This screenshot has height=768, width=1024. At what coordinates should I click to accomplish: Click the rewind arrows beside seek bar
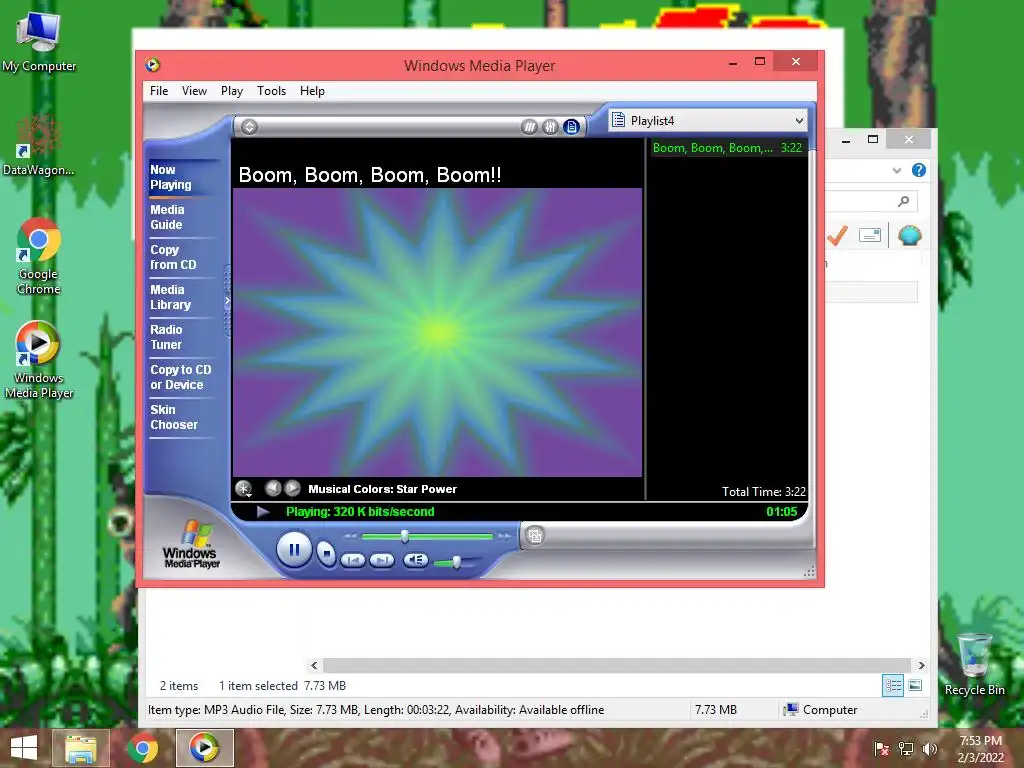351,536
